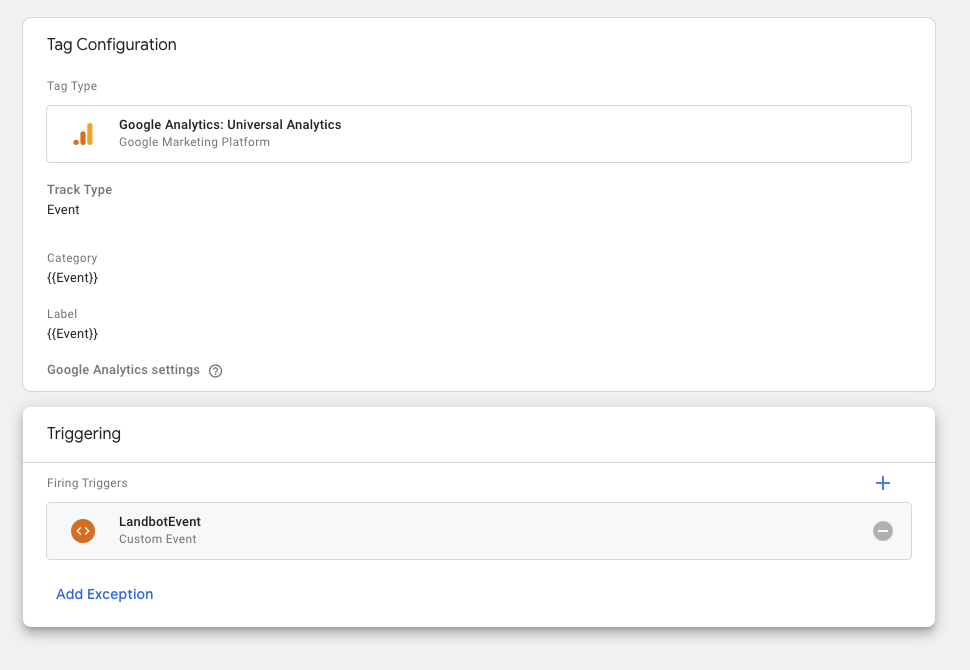Click the Category {{Event}} value

pyautogui.click(x=72, y=278)
